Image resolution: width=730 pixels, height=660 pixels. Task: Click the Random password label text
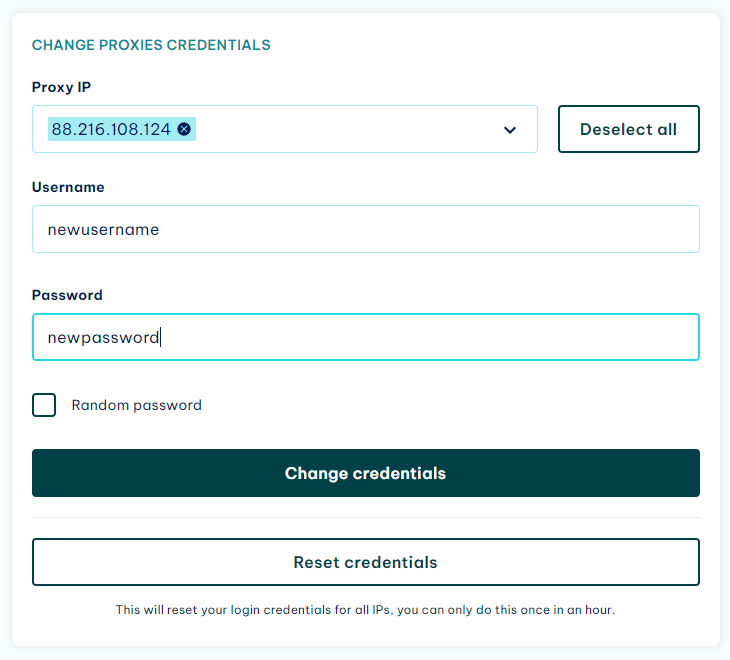point(136,405)
